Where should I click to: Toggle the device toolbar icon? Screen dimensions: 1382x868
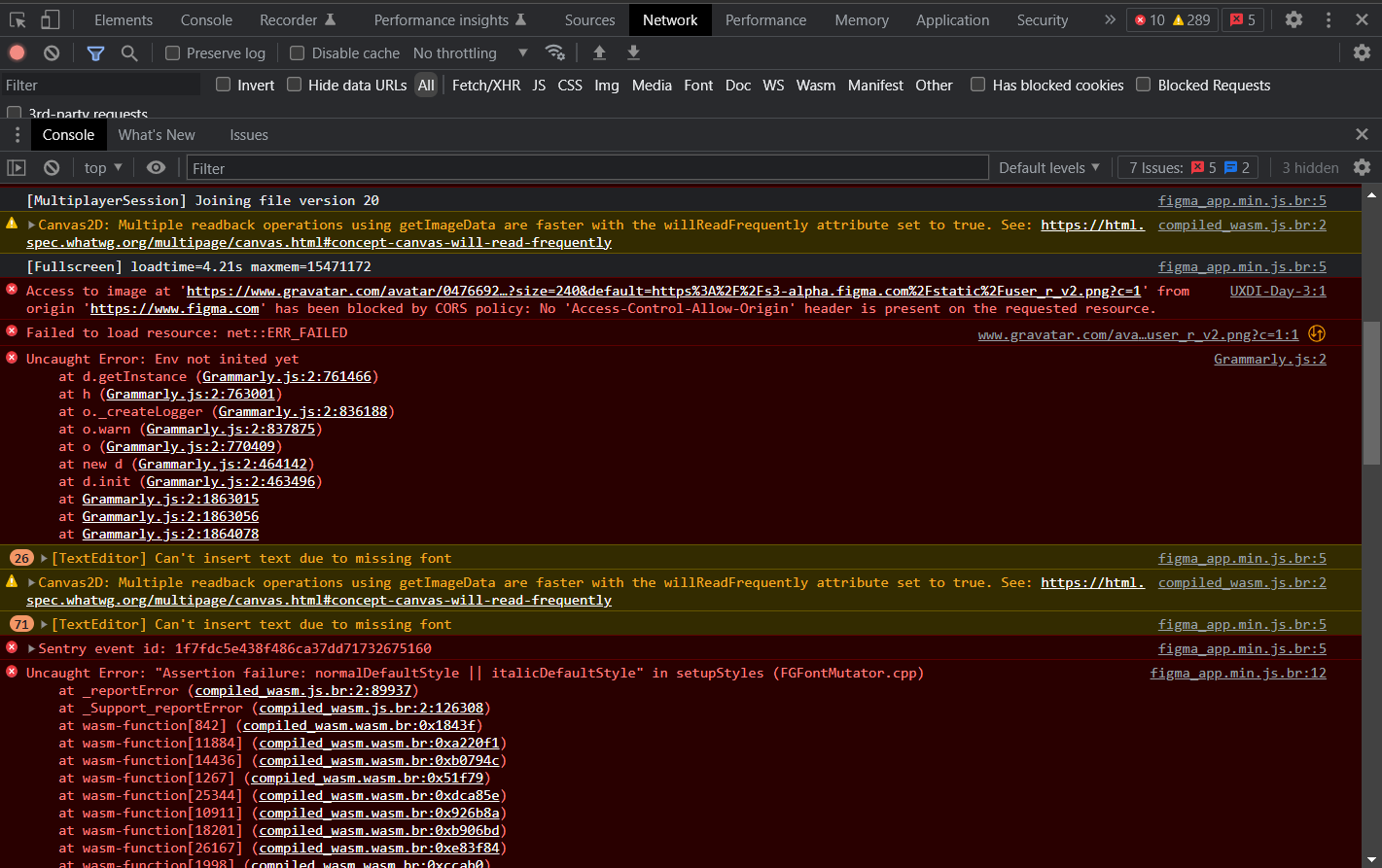(50, 19)
